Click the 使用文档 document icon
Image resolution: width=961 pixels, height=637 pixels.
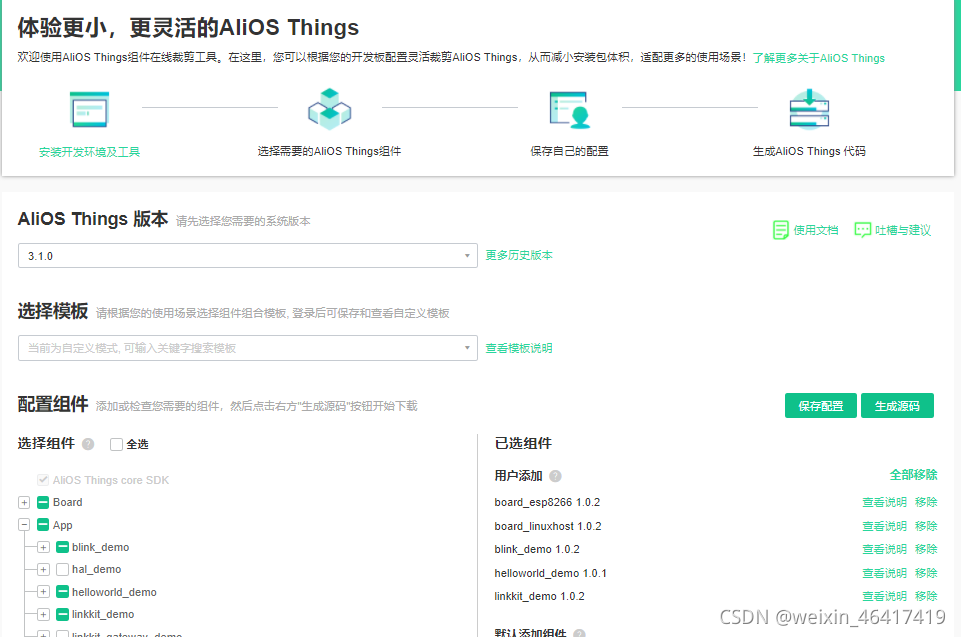(781, 230)
